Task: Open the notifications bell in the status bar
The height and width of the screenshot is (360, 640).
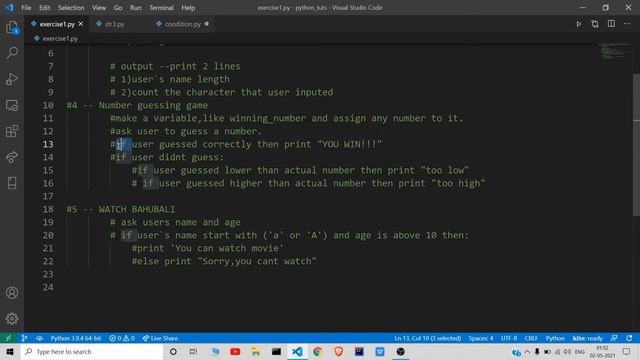Action: click(629, 338)
